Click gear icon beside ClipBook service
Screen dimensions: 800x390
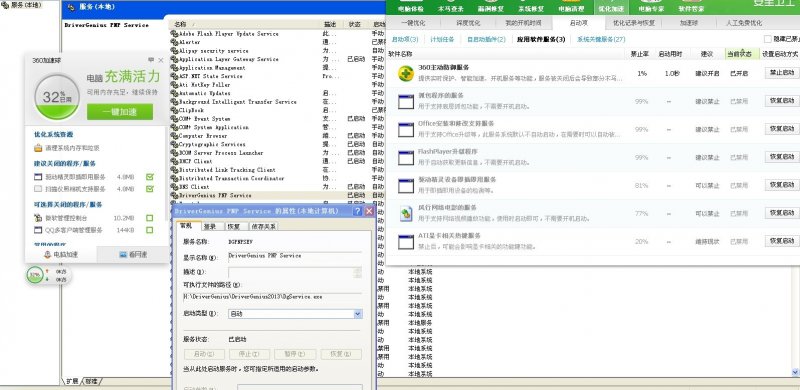point(174,110)
